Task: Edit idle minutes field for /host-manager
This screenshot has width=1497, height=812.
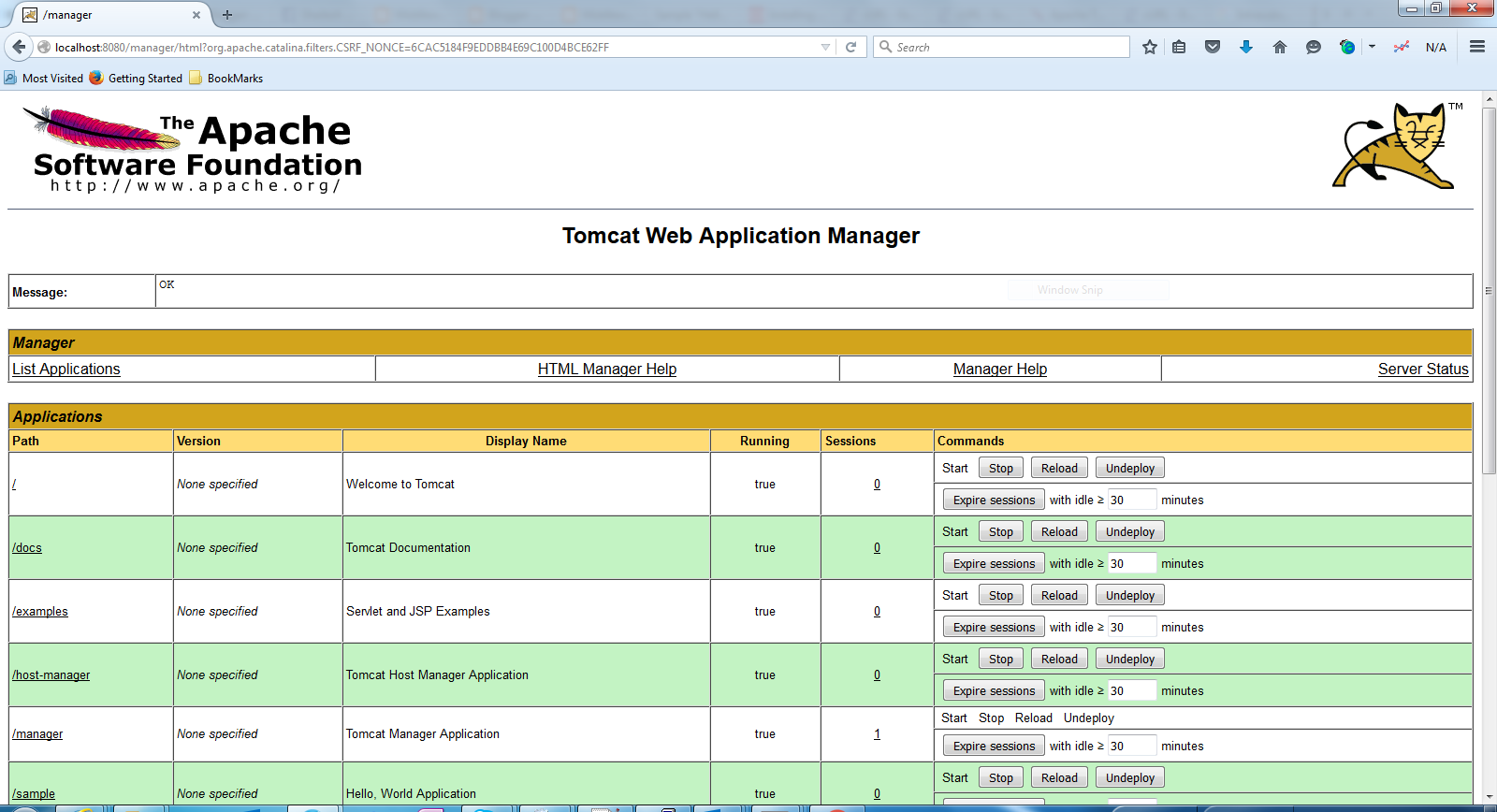Action: click(1132, 690)
